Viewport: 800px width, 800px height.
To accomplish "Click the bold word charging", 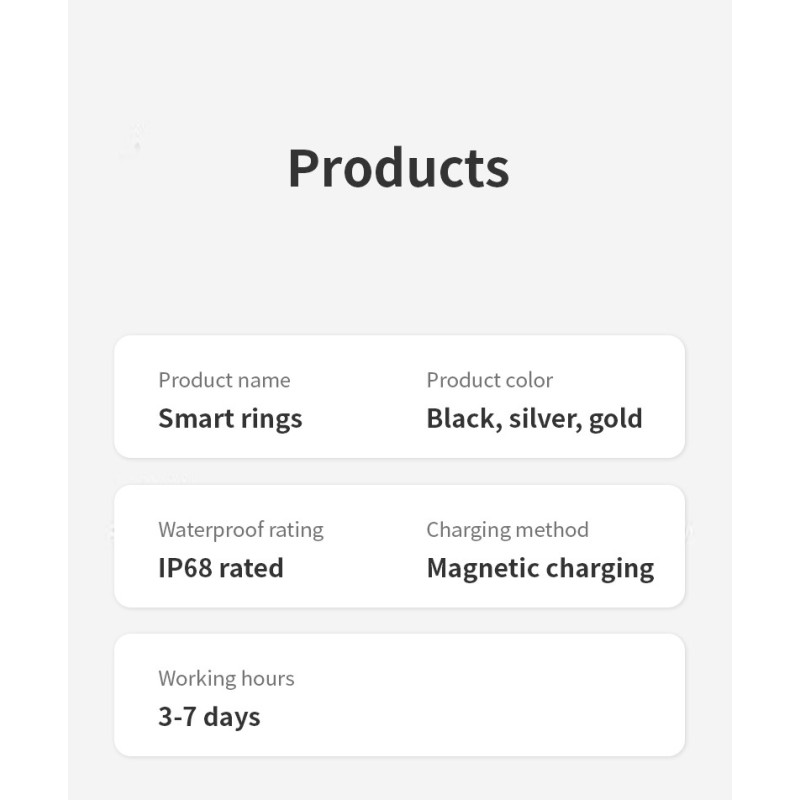I will 597,568.
